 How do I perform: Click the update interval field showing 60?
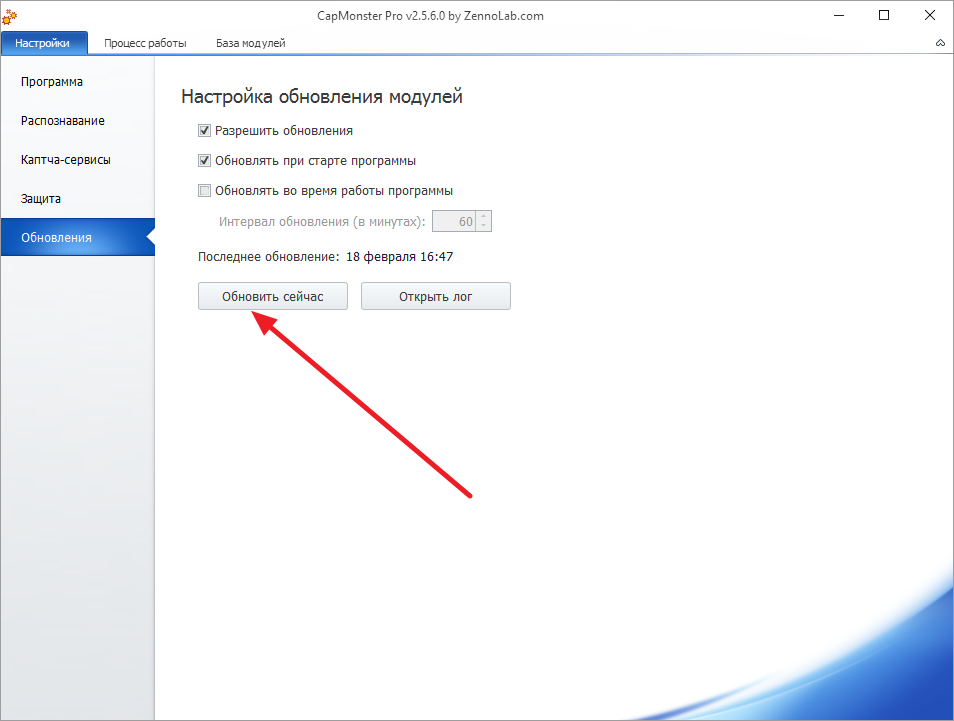(x=454, y=221)
